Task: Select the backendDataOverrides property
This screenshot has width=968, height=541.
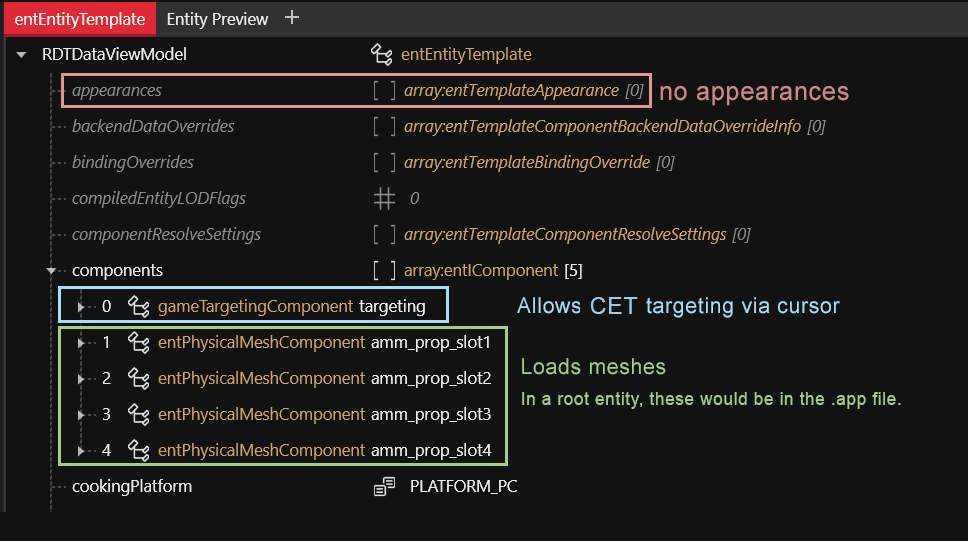Action: 153,126
